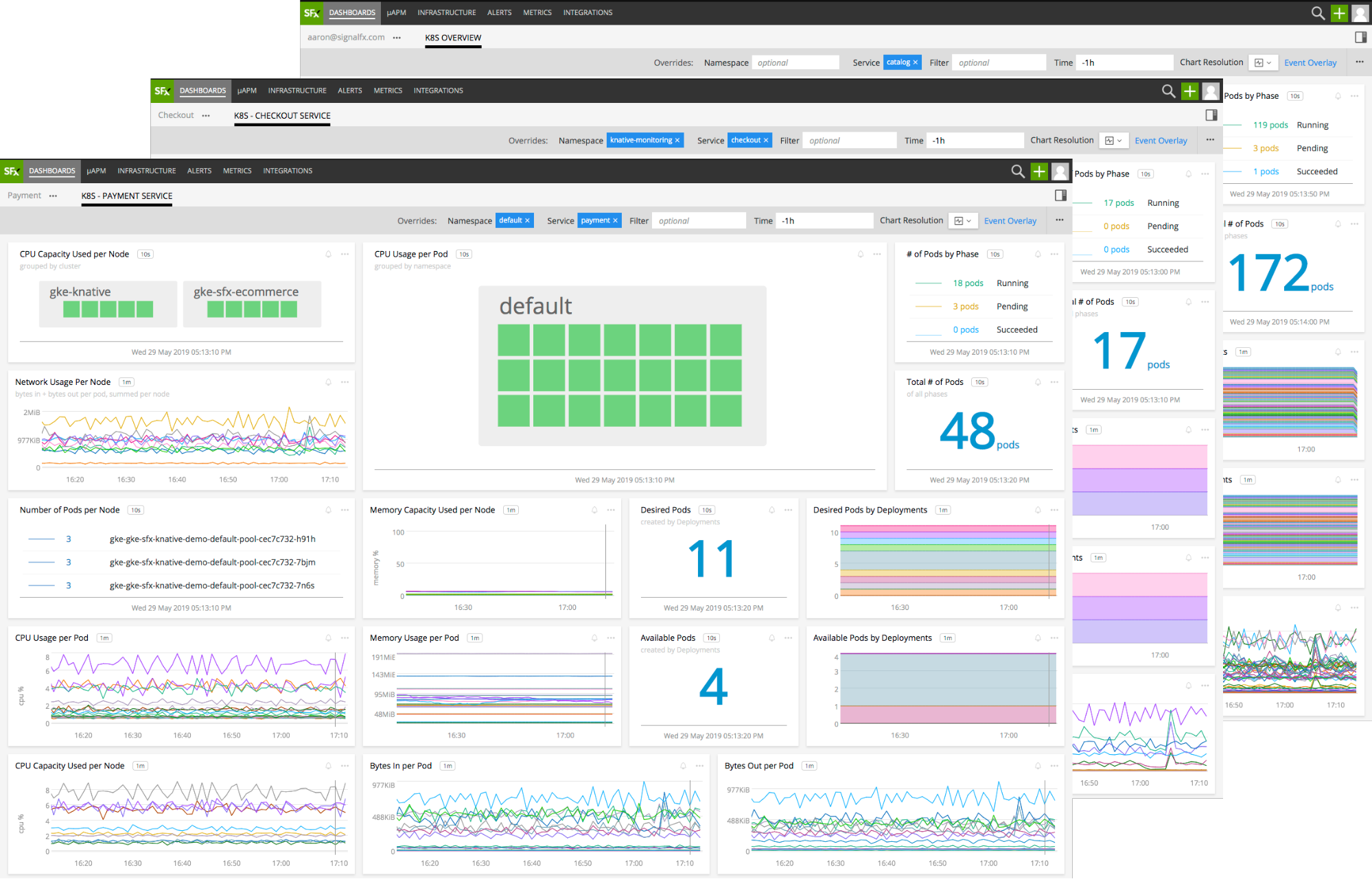Click node row gke-gke-sfx-knative-demo-default-pool-cec7c732-7bjm
This screenshot has width=1372, height=879.
tap(181, 563)
